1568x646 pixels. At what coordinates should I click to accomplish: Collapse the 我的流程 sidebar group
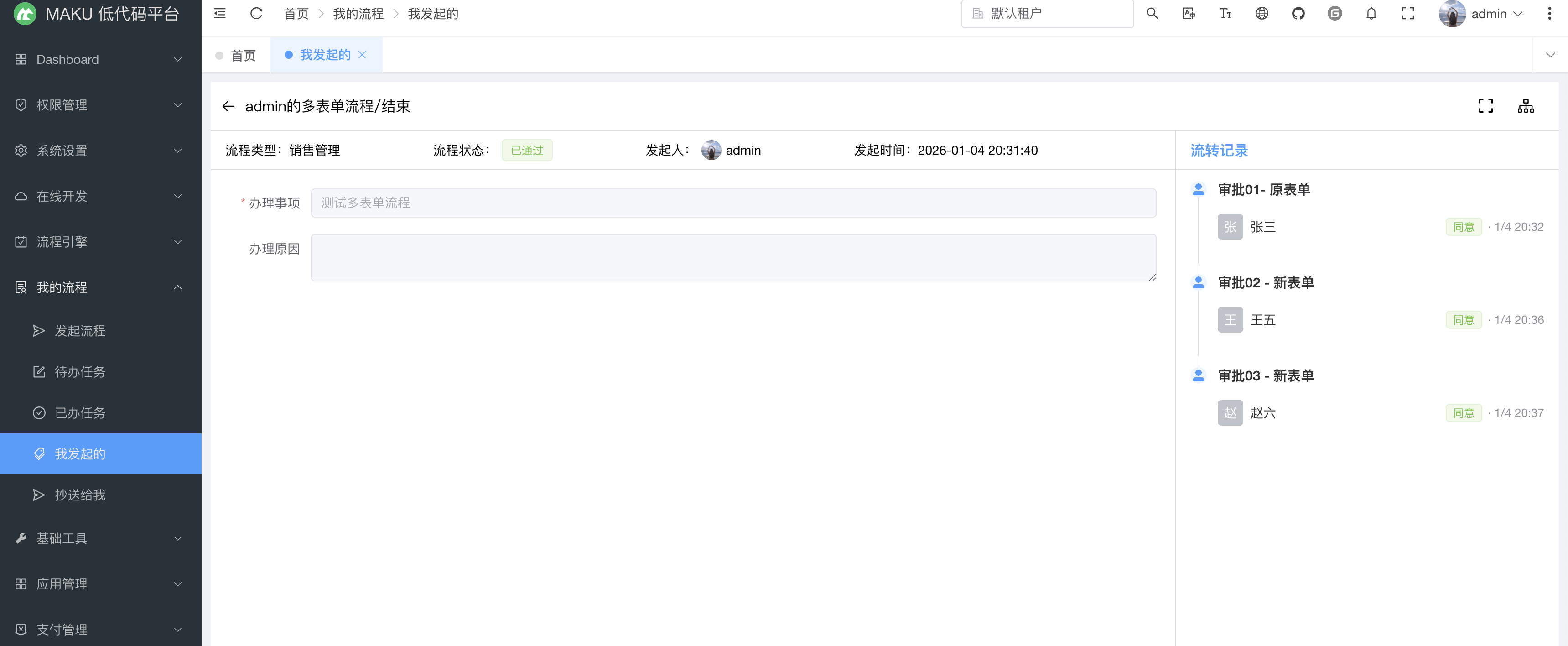tap(100, 287)
